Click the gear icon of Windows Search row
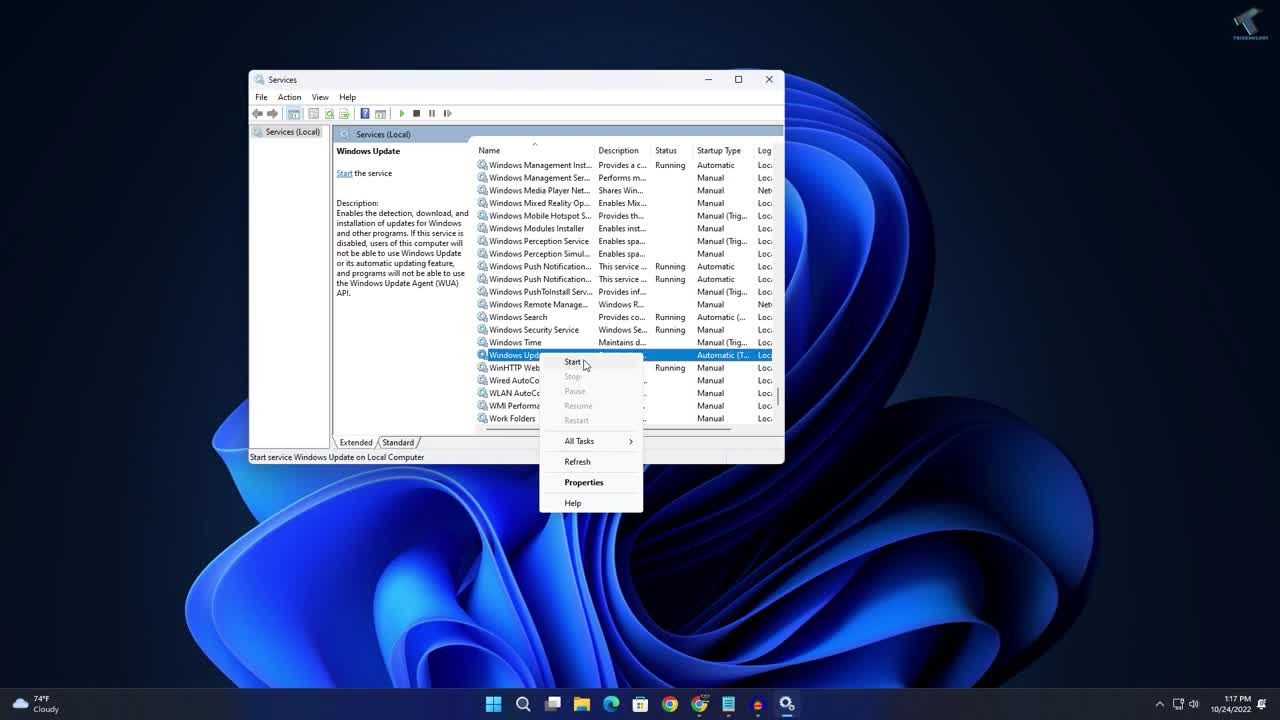 [482, 317]
